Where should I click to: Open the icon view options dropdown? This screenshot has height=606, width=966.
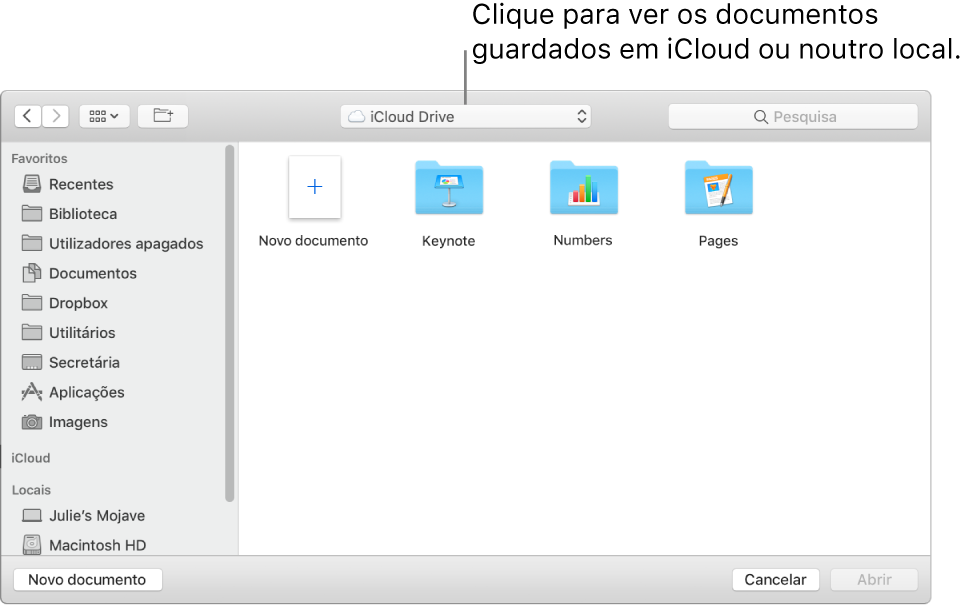pyautogui.click(x=104, y=116)
